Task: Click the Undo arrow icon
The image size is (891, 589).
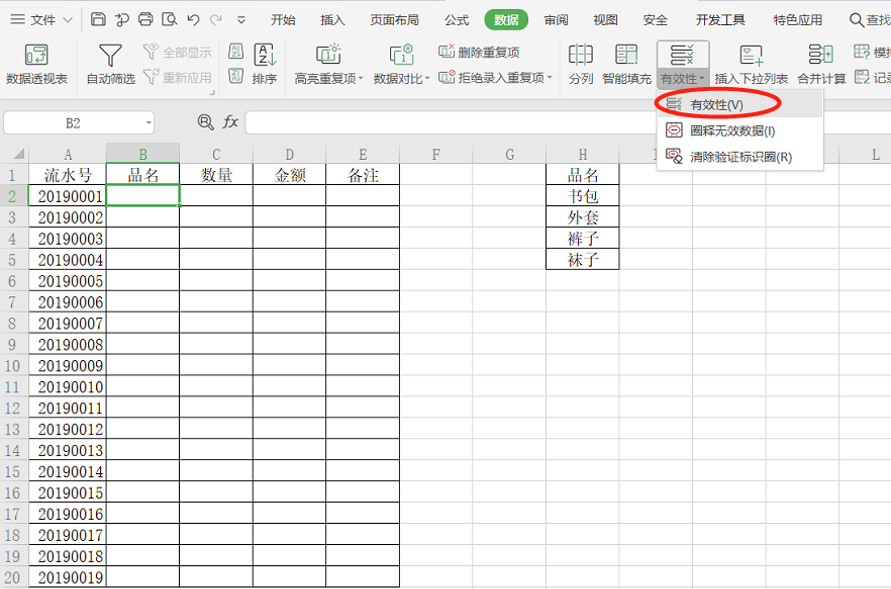Action: click(x=193, y=20)
